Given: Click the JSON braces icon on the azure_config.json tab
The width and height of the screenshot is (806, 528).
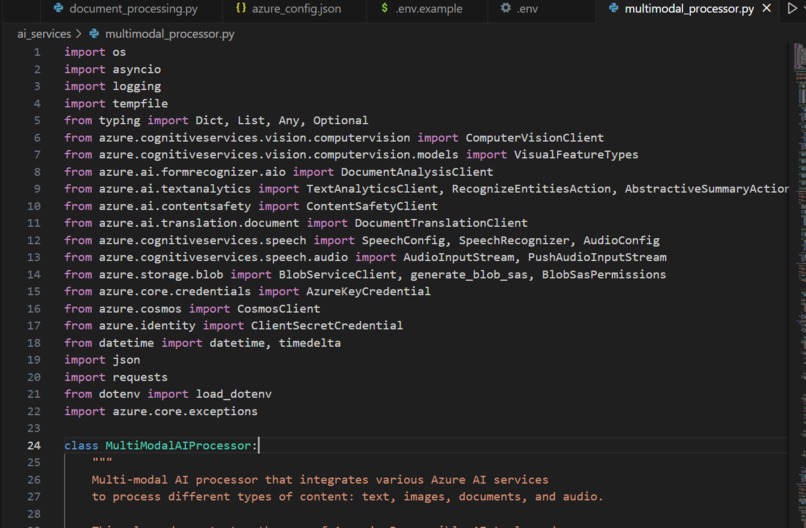Looking at the screenshot, I should (x=241, y=8).
